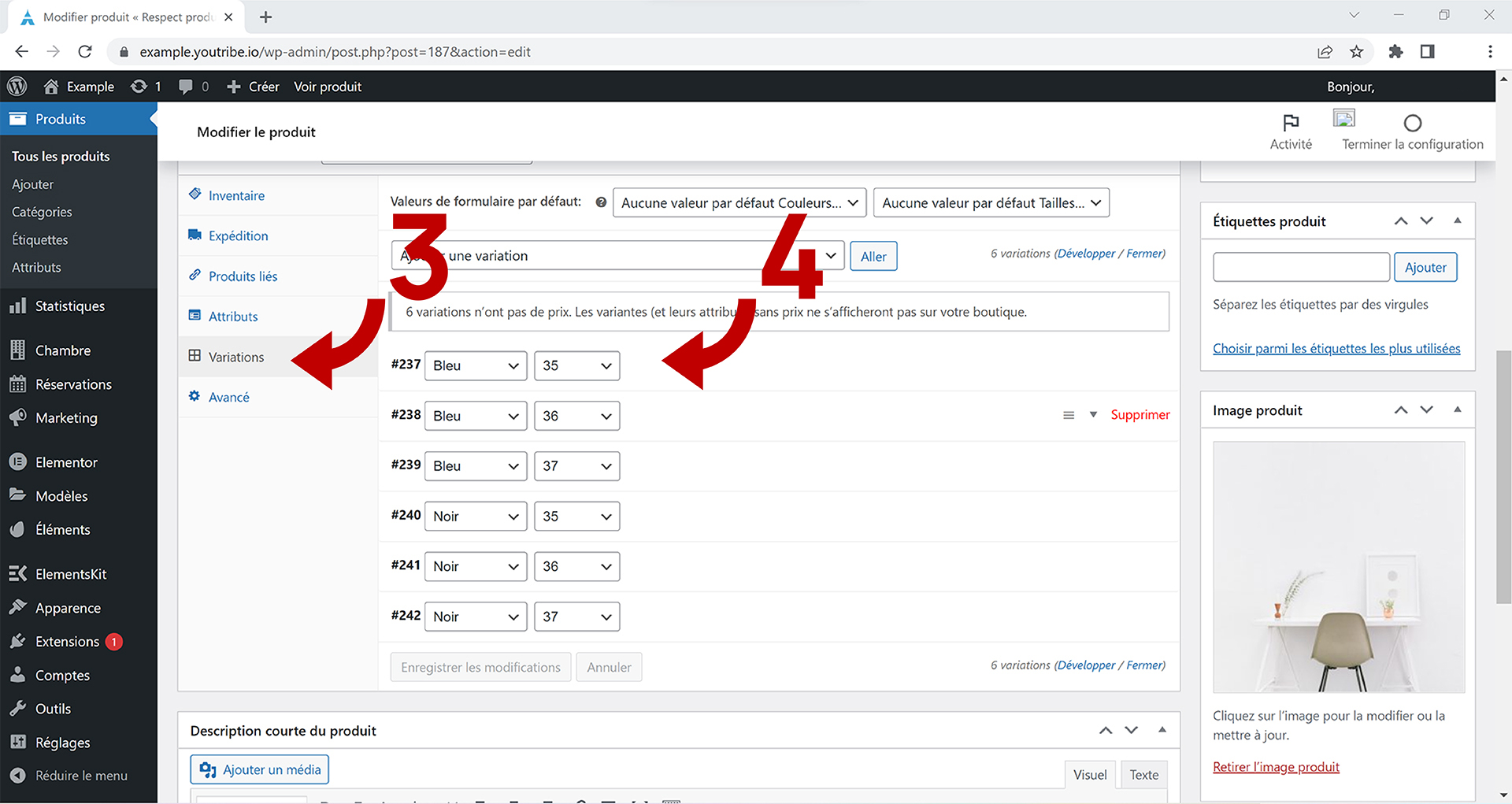
Task: Click the WordPress logo icon
Action: tap(17, 87)
